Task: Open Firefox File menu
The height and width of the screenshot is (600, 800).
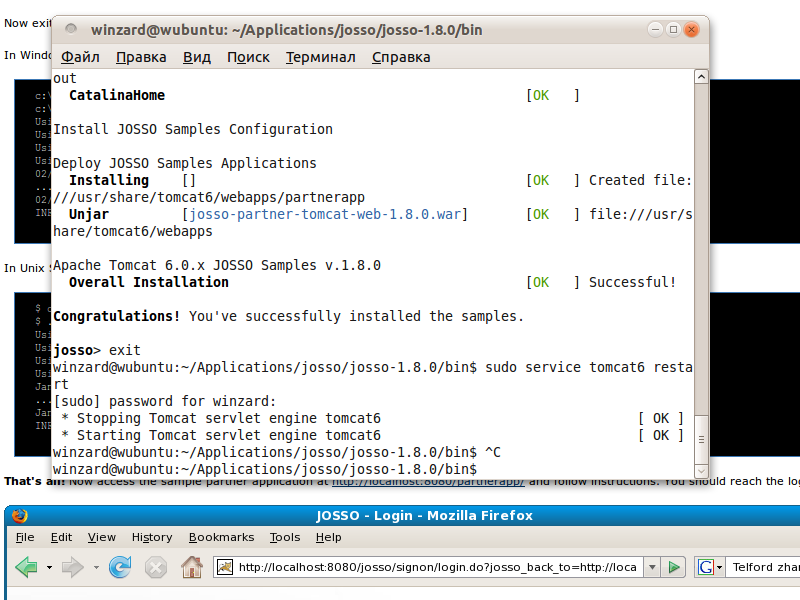Action: tap(24, 537)
